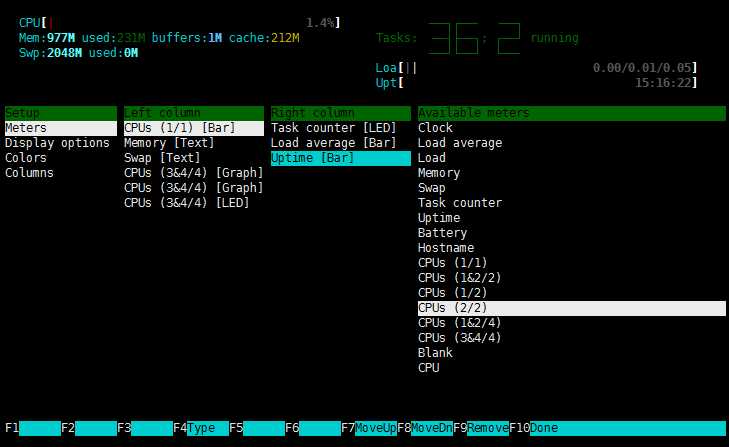Choose CPUs (1&2/4) from Available meters
Viewport: 729px width, 447px height.
point(459,323)
